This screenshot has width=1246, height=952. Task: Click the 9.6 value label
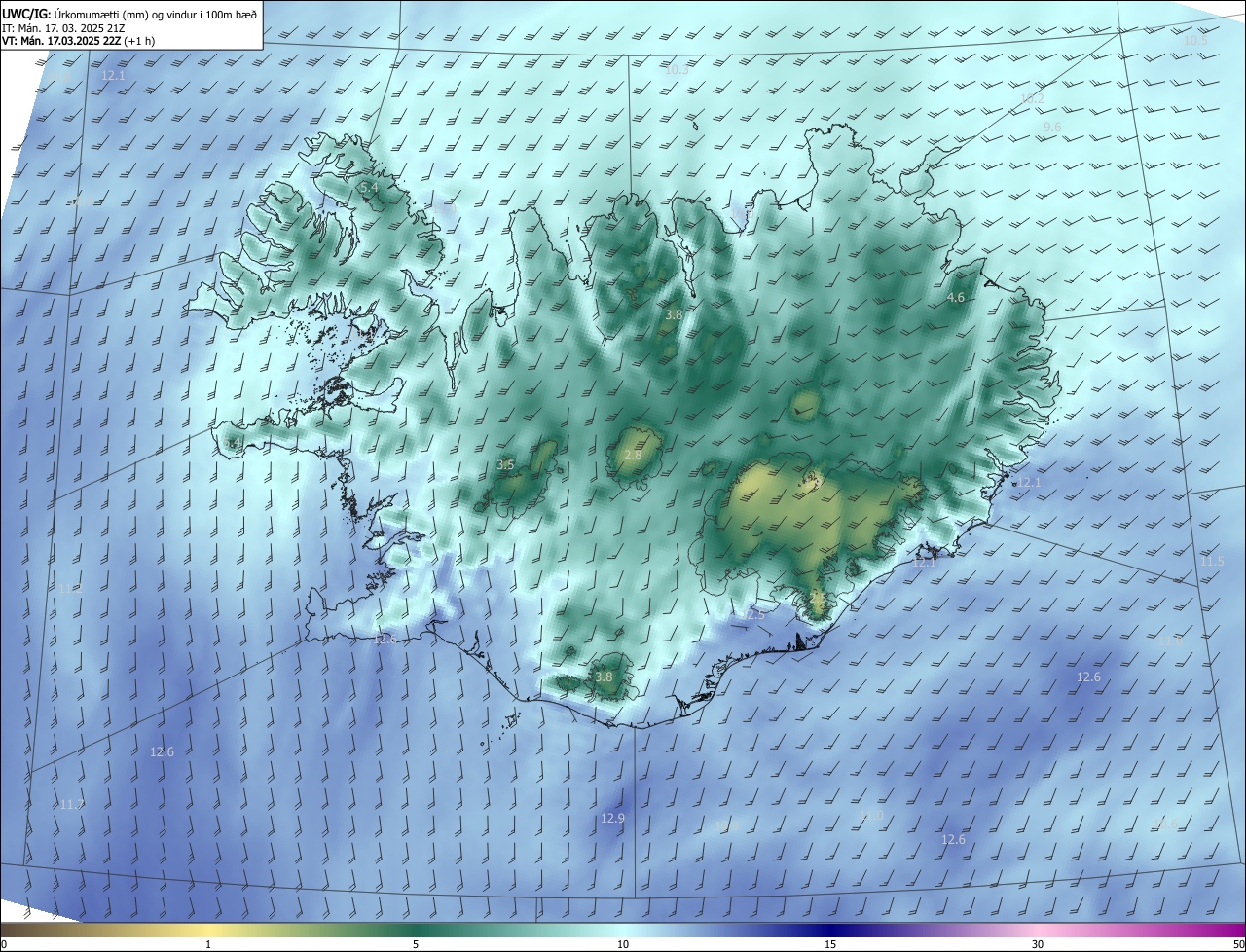point(1052,128)
